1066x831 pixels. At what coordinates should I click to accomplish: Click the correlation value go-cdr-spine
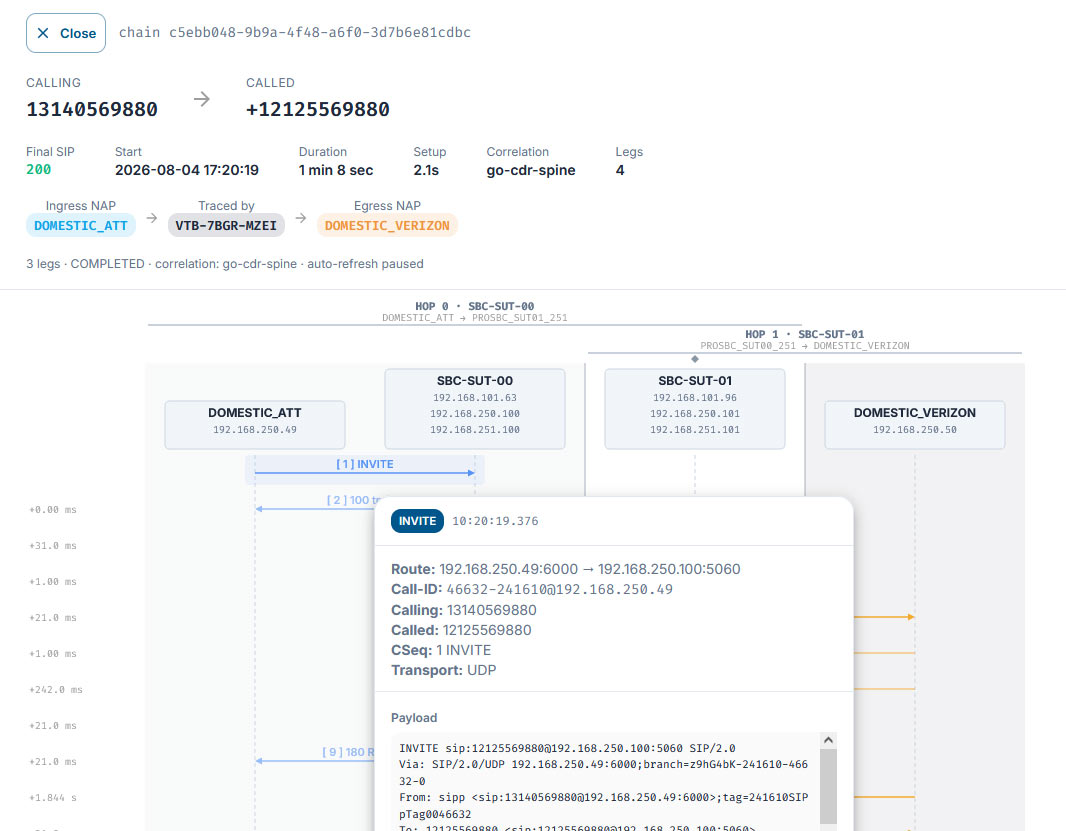coord(531,171)
